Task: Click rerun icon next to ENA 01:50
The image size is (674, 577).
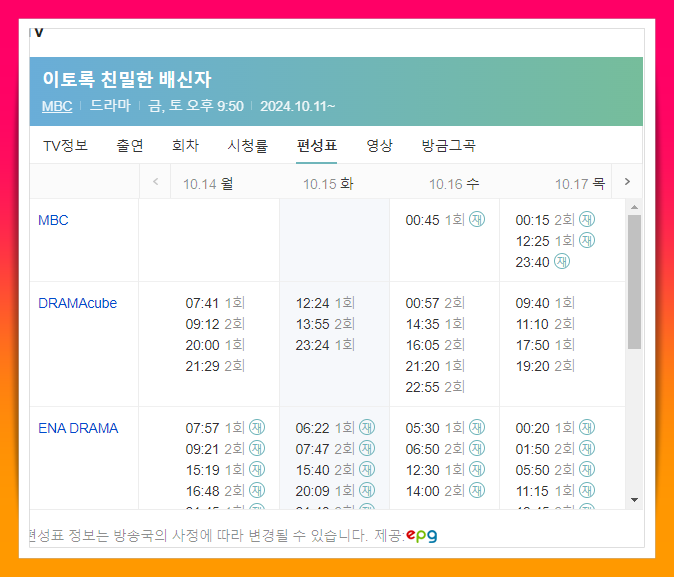Action: pos(587,448)
